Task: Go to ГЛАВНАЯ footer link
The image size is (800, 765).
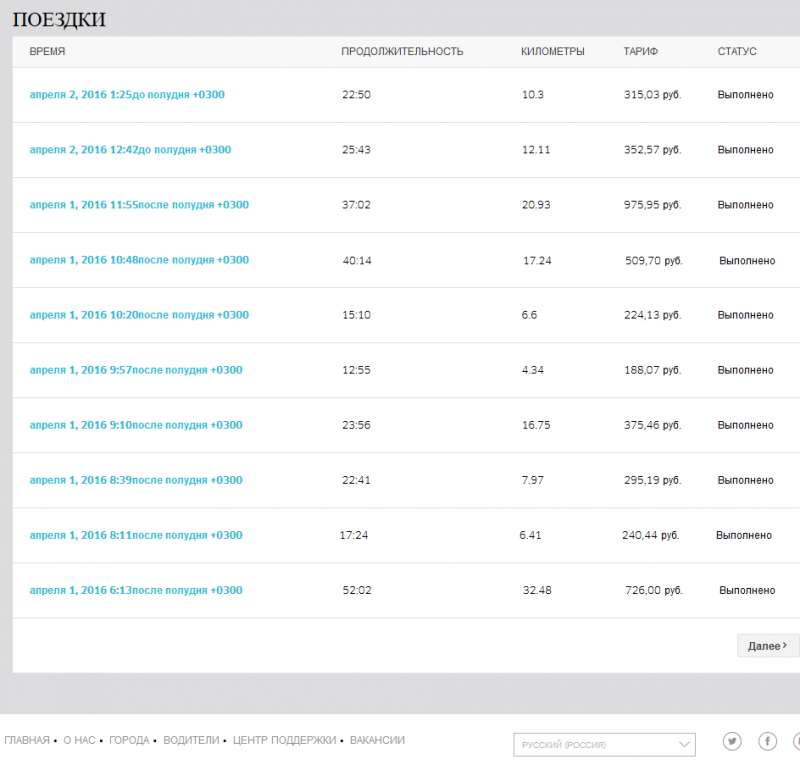Action: click(26, 740)
